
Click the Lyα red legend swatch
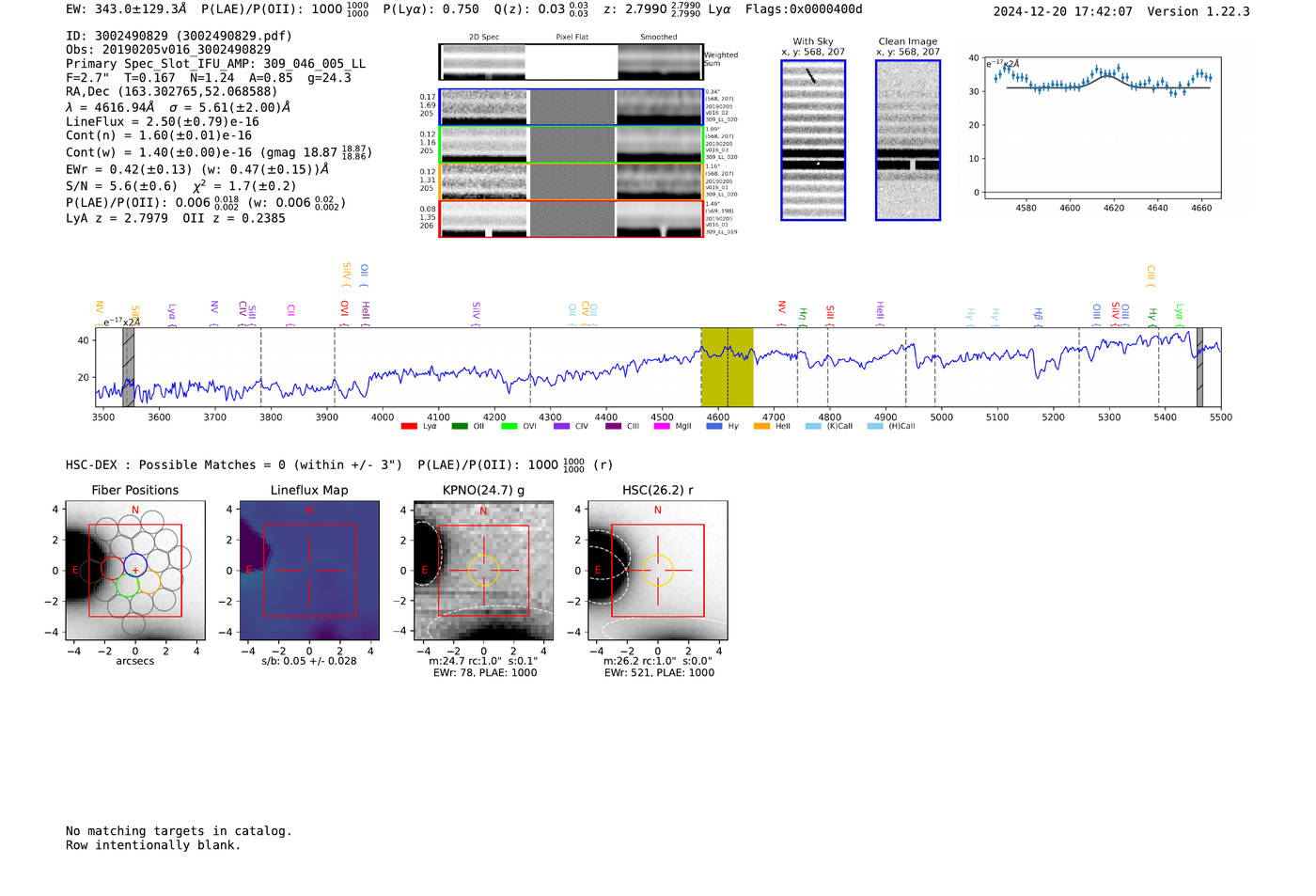tap(409, 426)
